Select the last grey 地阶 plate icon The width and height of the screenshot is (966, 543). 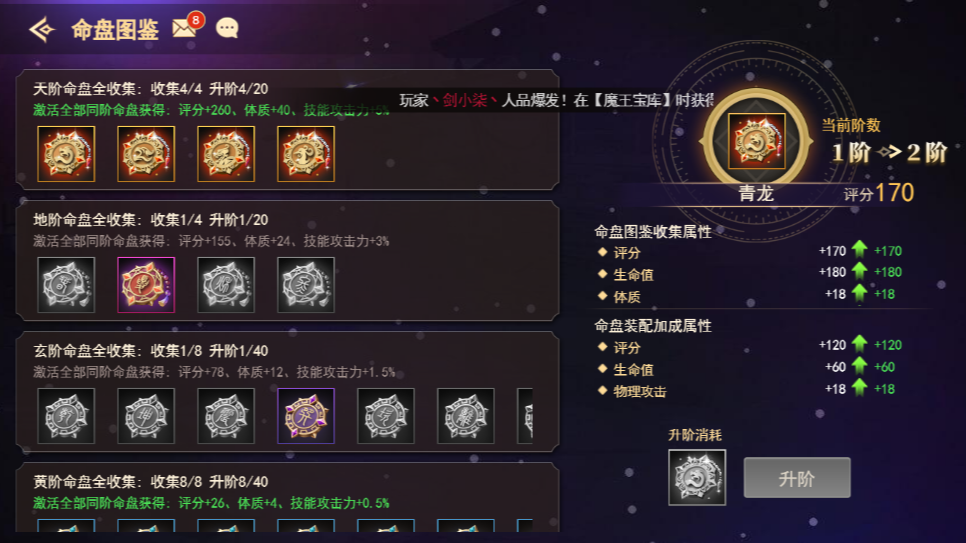pyautogui.click(x=306, y=285)
